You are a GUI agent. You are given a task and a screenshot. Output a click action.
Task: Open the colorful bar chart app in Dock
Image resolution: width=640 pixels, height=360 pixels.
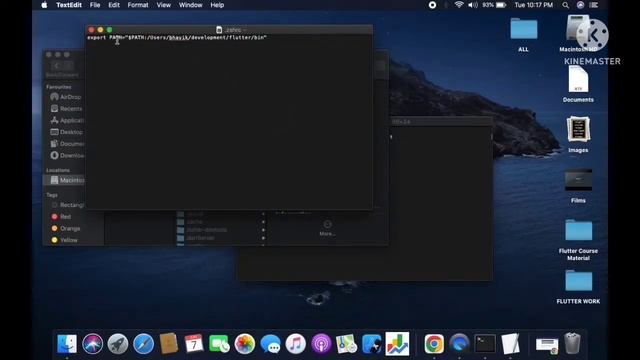397,344
